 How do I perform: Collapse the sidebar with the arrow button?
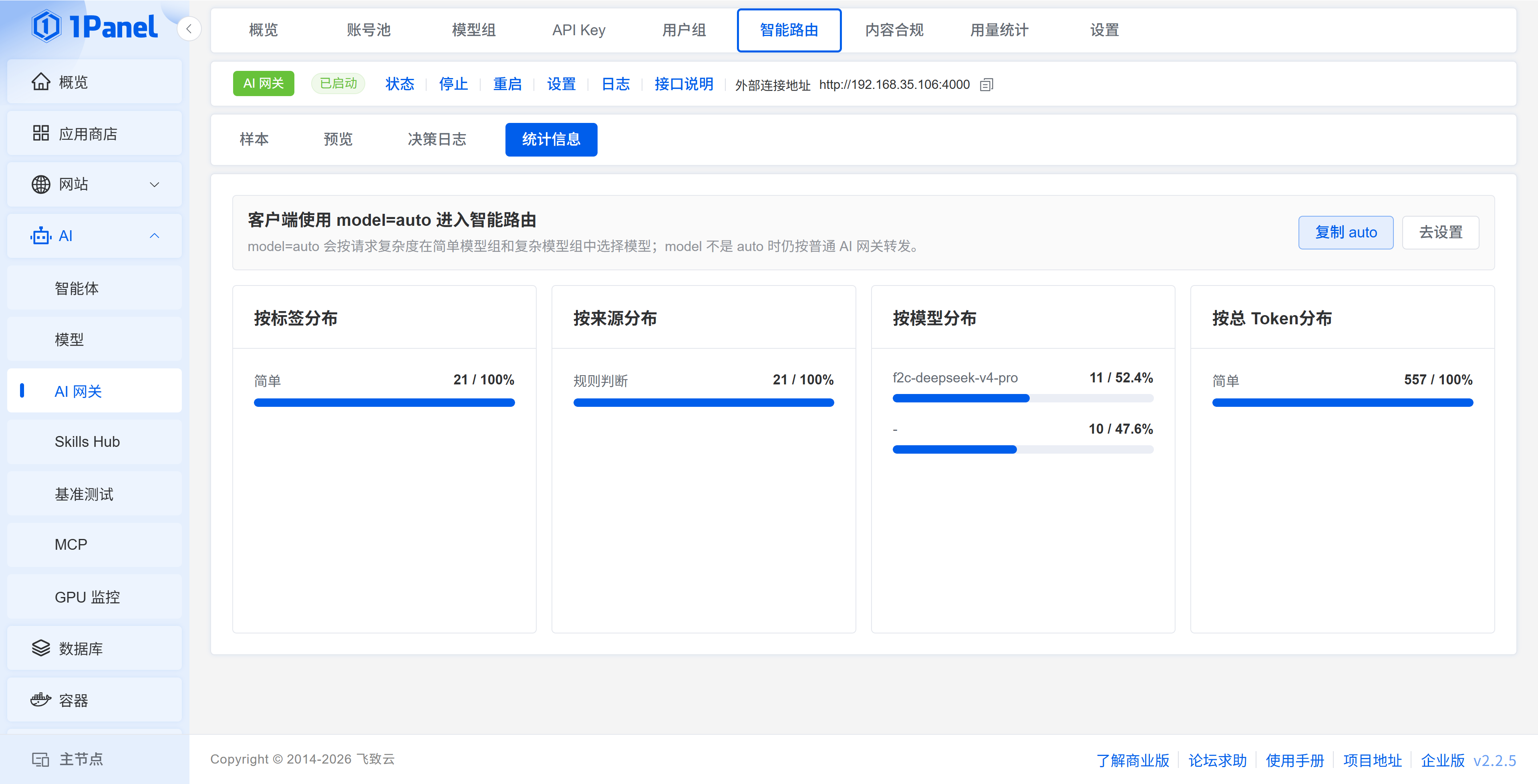[189, 29]
